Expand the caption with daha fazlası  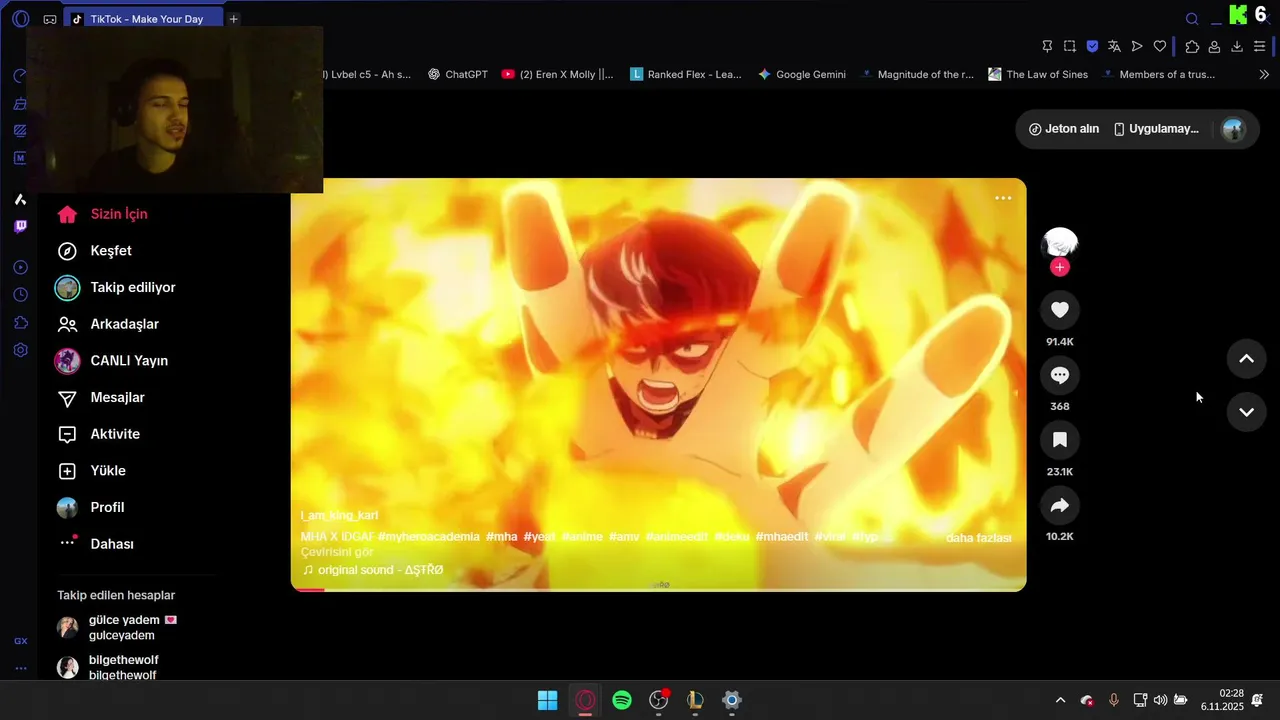978,538
